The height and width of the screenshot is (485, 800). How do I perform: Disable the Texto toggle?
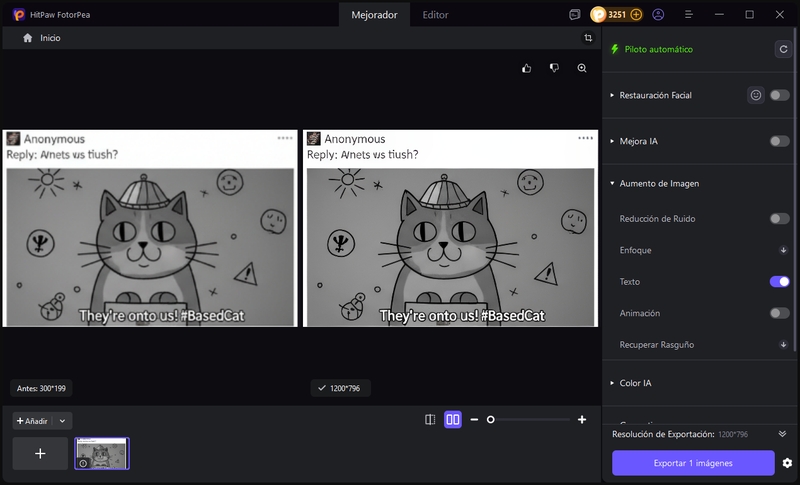[779, 282]
